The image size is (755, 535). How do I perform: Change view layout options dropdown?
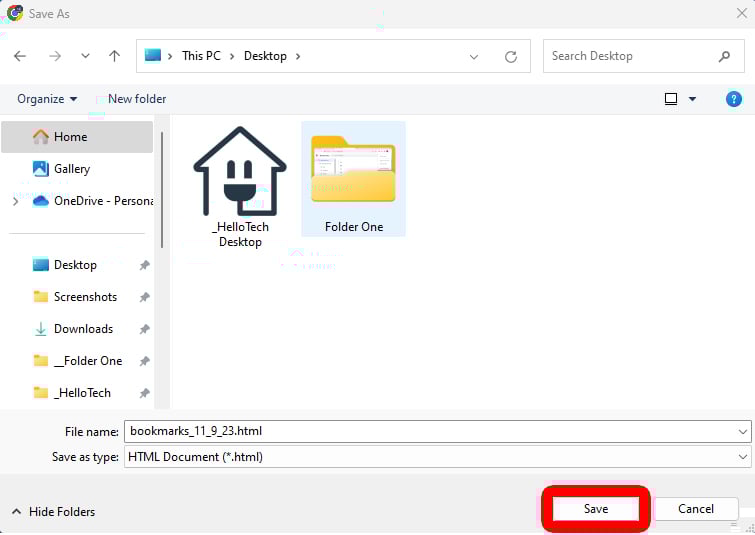[694, 99]
